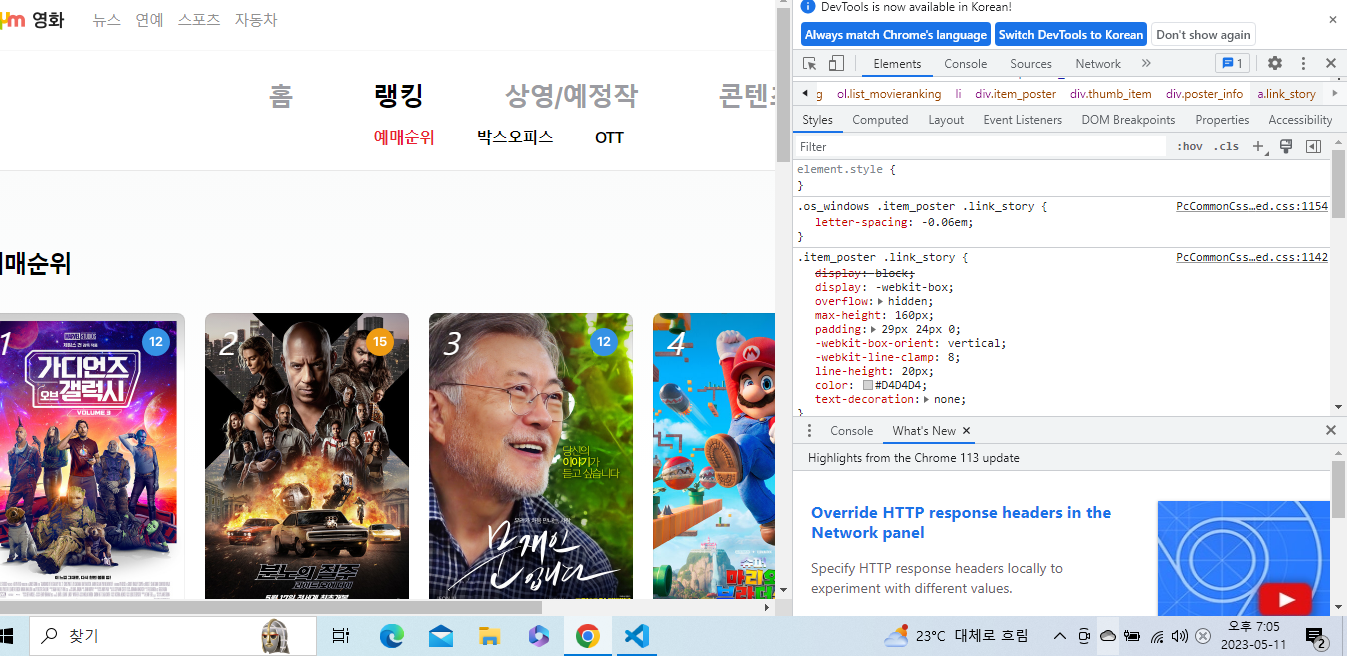
Task: Select the div.poster_info breadcrumb
Action: coord(1204,94)
